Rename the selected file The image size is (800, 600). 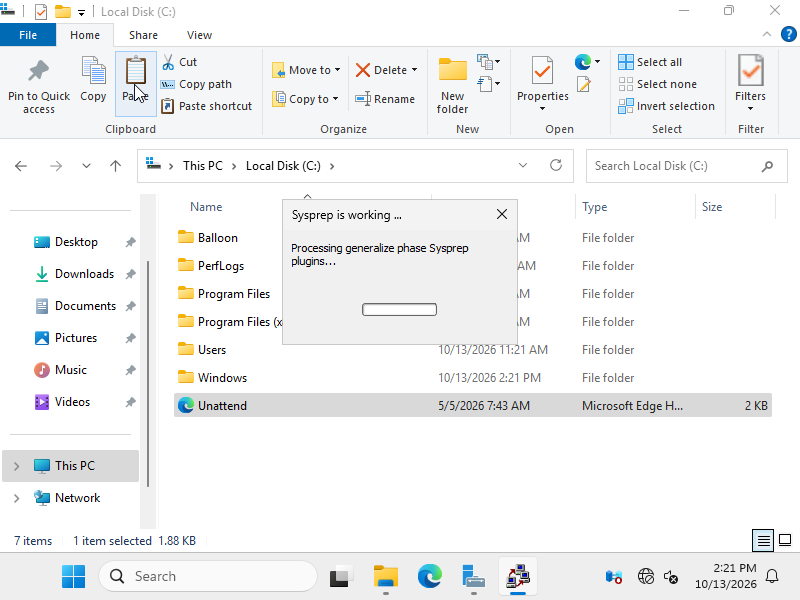coord(385,98)
